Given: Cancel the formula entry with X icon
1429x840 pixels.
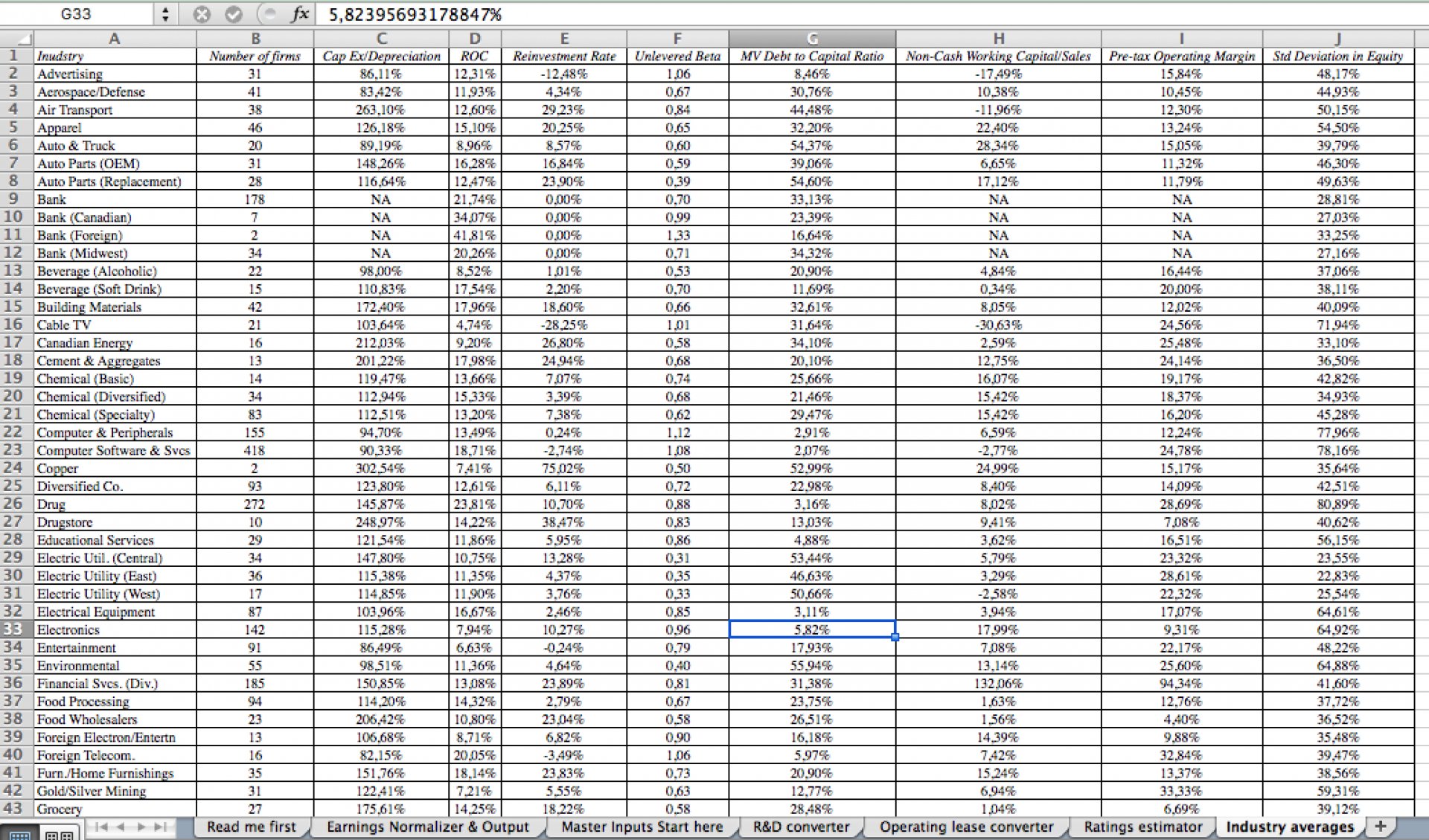Looking at the screenshot, I should [202, 14].
